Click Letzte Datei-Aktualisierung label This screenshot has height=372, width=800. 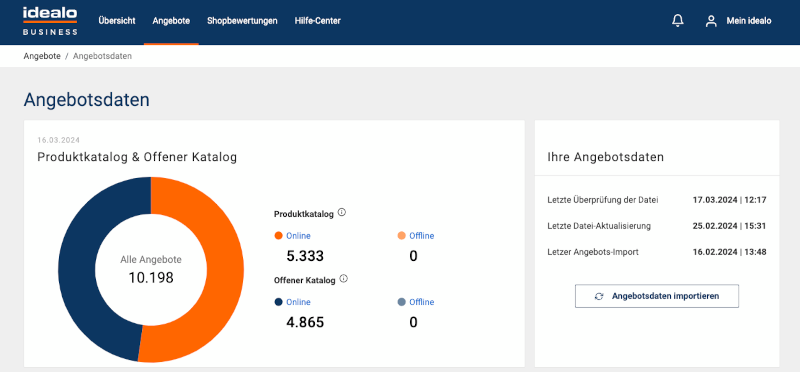(599, 226)
